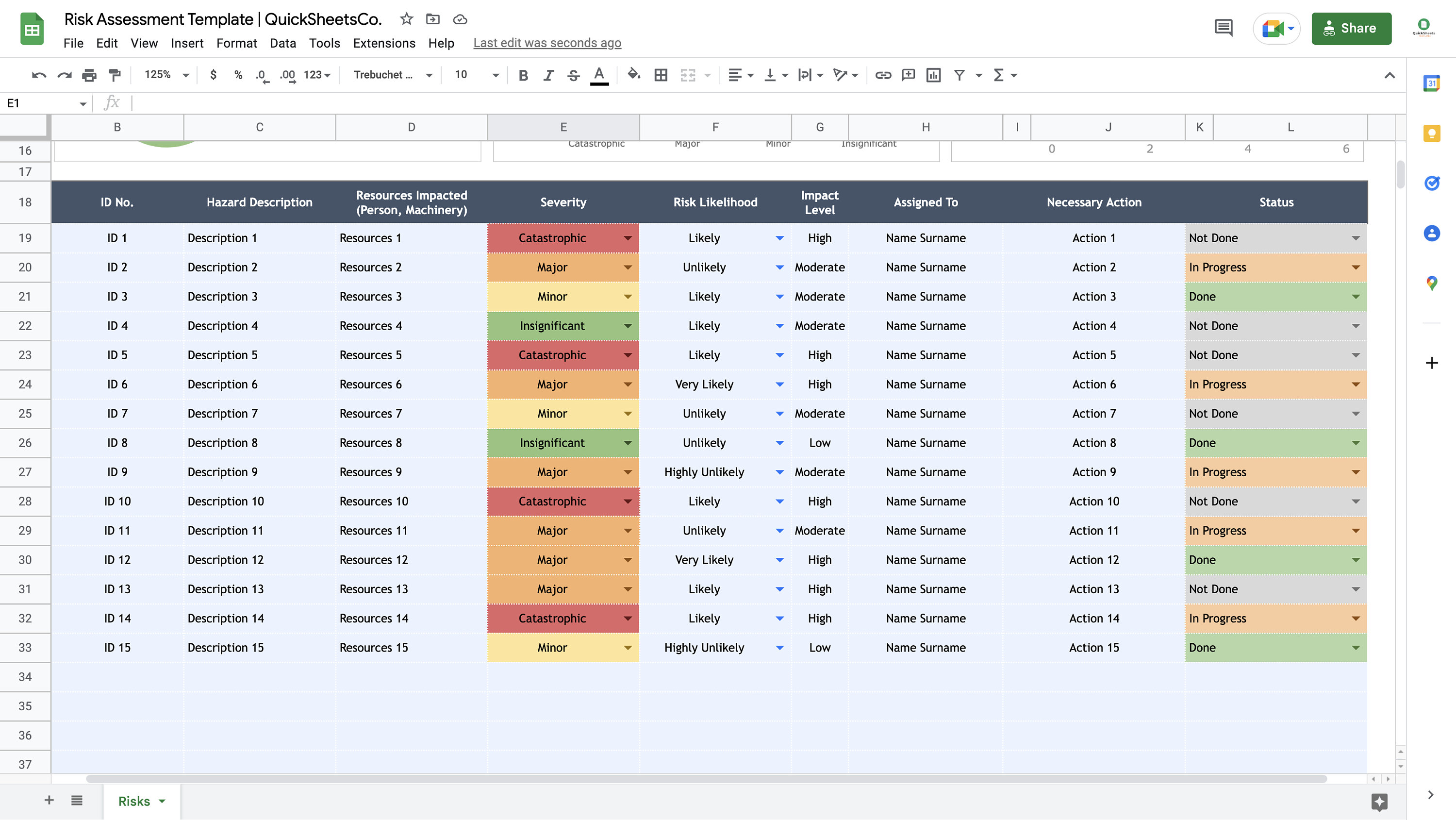Image resolution: width=1456 pixels, height=820 pixels.
Task: Open the insert chart tool
Action: tap(933, 75)
